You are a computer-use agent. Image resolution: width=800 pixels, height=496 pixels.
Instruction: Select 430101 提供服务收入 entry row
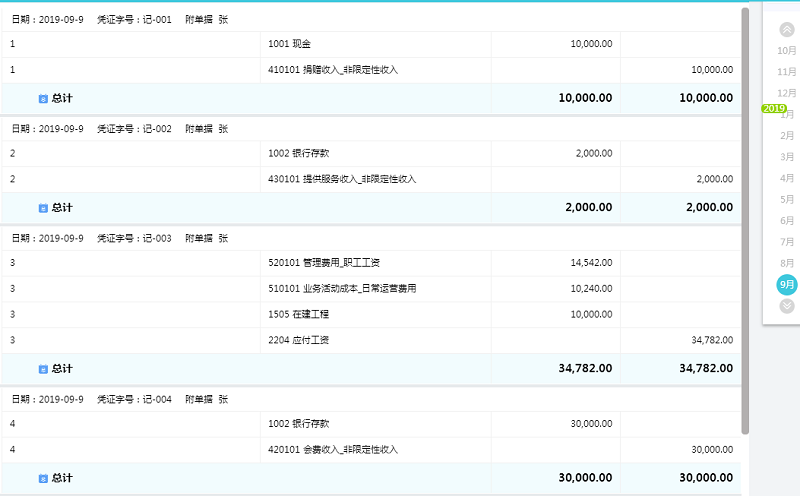pos(371,179)
